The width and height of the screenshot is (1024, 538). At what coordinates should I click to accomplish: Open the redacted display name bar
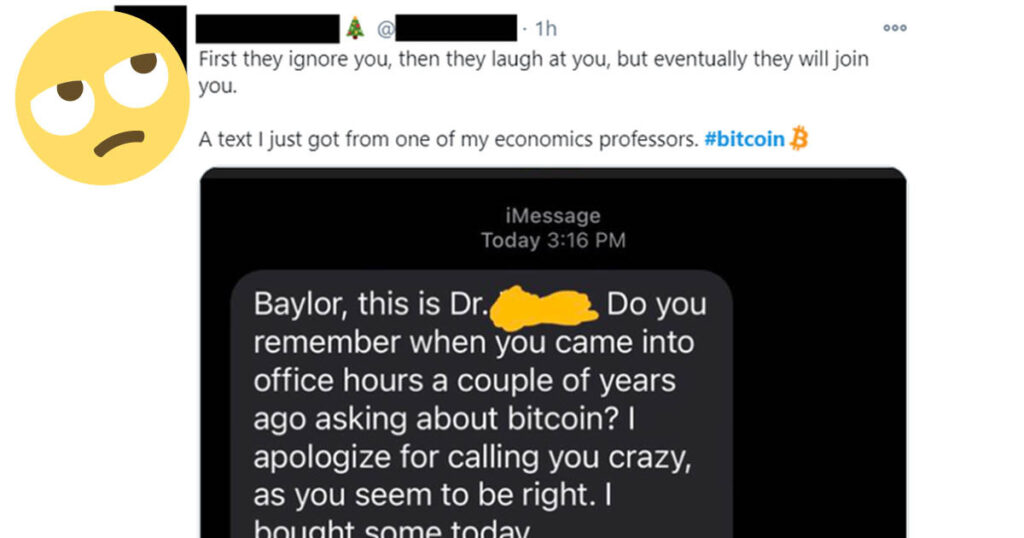click(268, 29)
